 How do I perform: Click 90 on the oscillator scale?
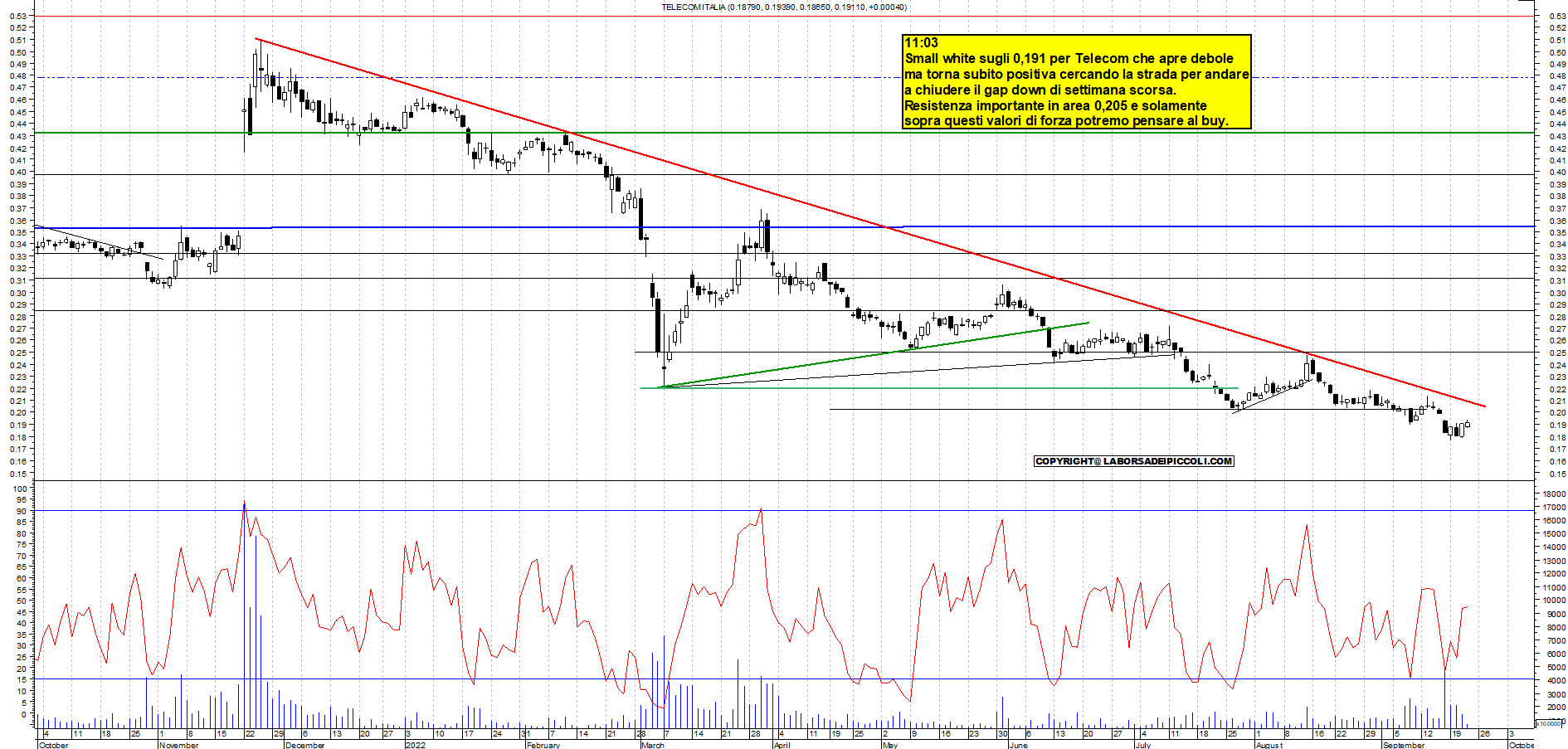[22, 511]
